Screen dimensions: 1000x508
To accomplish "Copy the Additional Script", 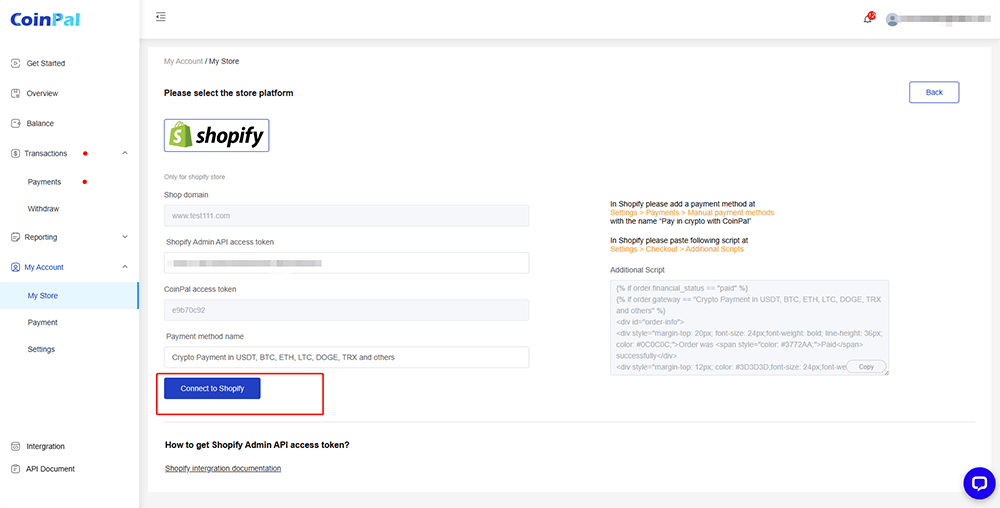I will tap(866, 366).
